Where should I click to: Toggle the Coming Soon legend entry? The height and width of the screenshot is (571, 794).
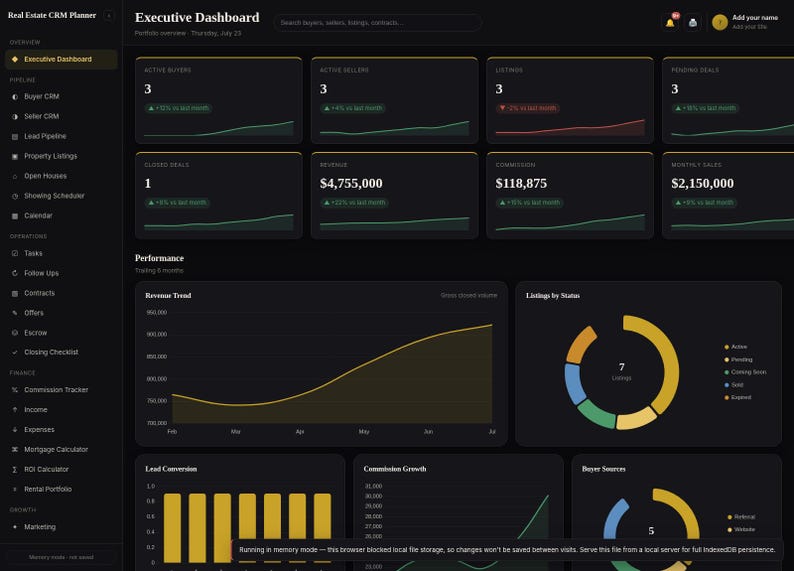click(x=745, y=372)
